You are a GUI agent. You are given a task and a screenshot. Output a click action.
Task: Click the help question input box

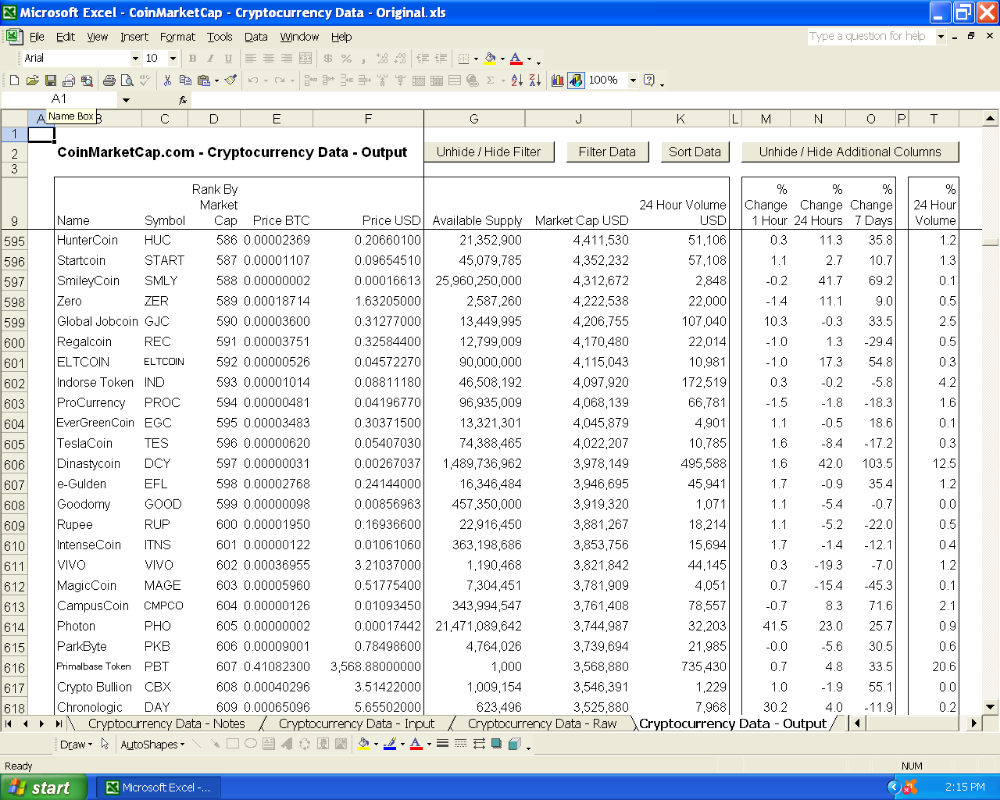871,36
